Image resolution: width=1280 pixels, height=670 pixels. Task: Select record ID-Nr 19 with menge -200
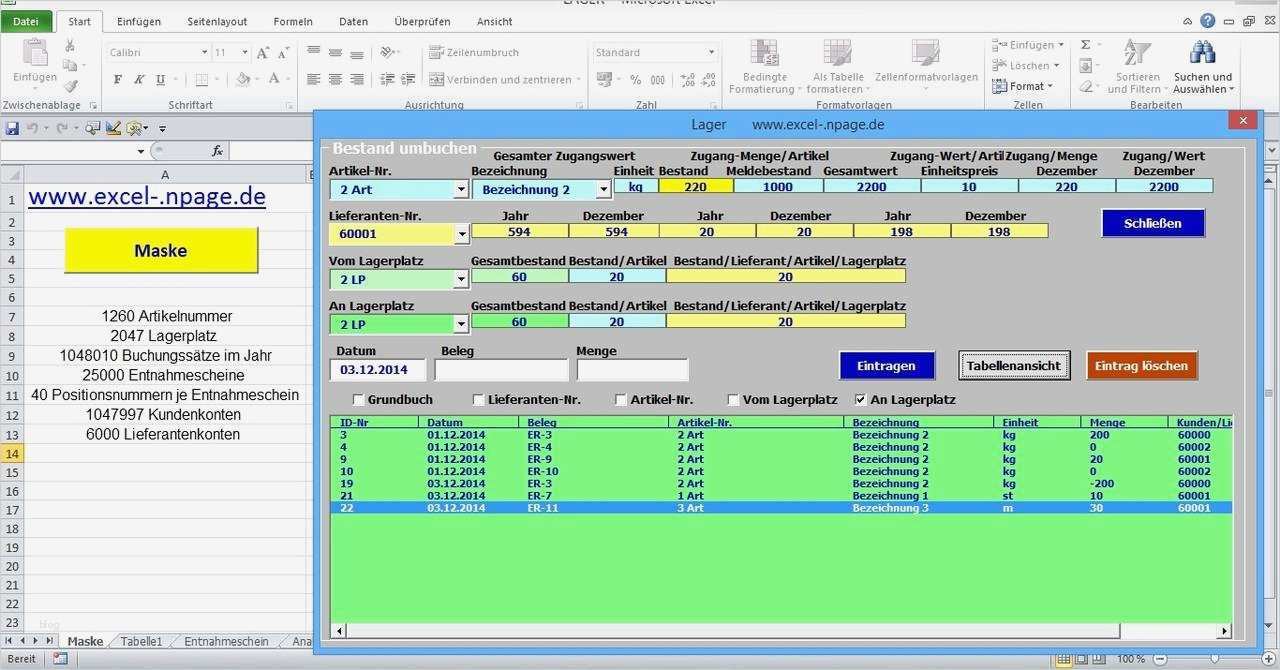coord(700,483)
